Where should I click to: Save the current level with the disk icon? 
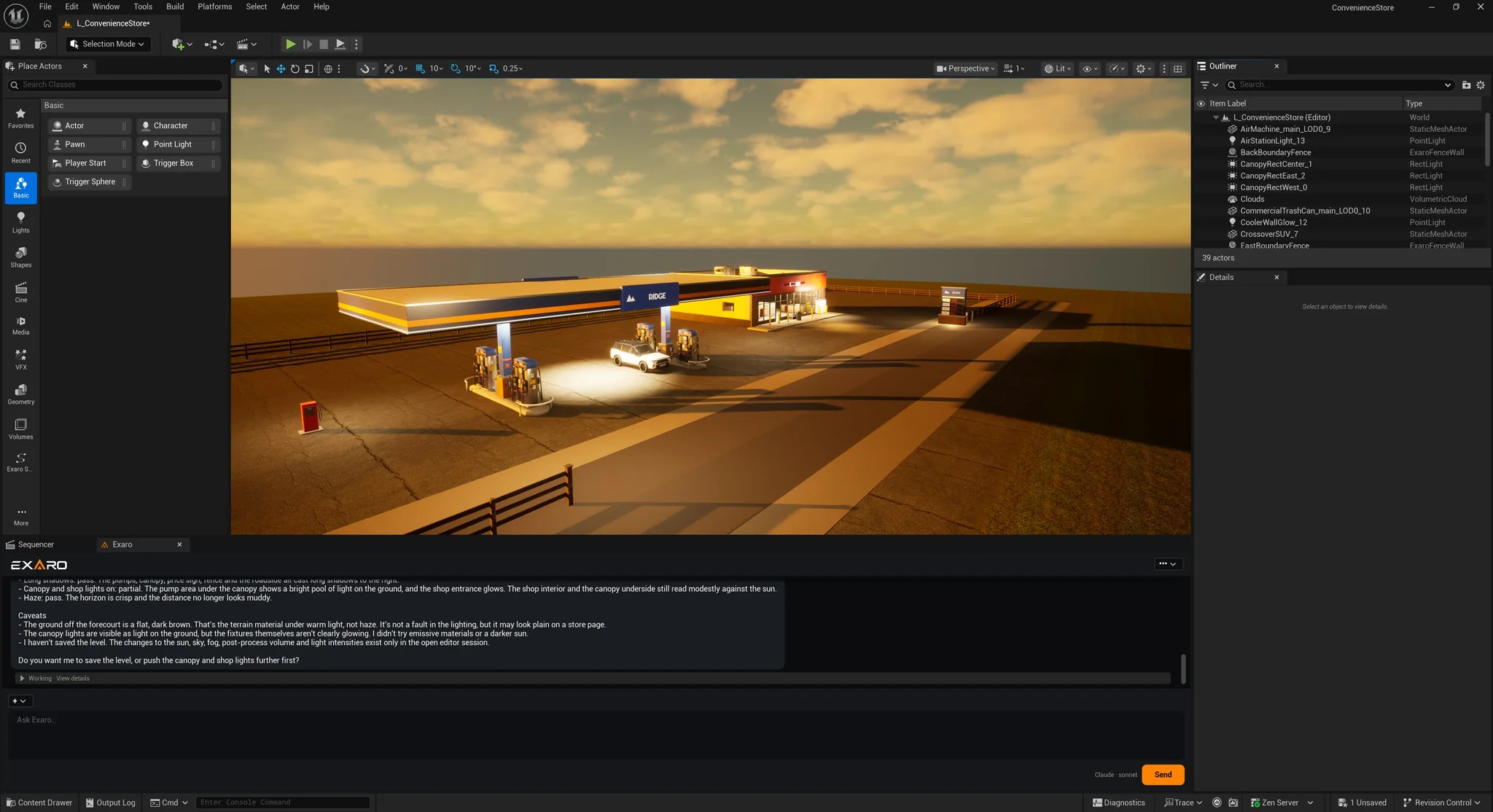coord(15,44)
